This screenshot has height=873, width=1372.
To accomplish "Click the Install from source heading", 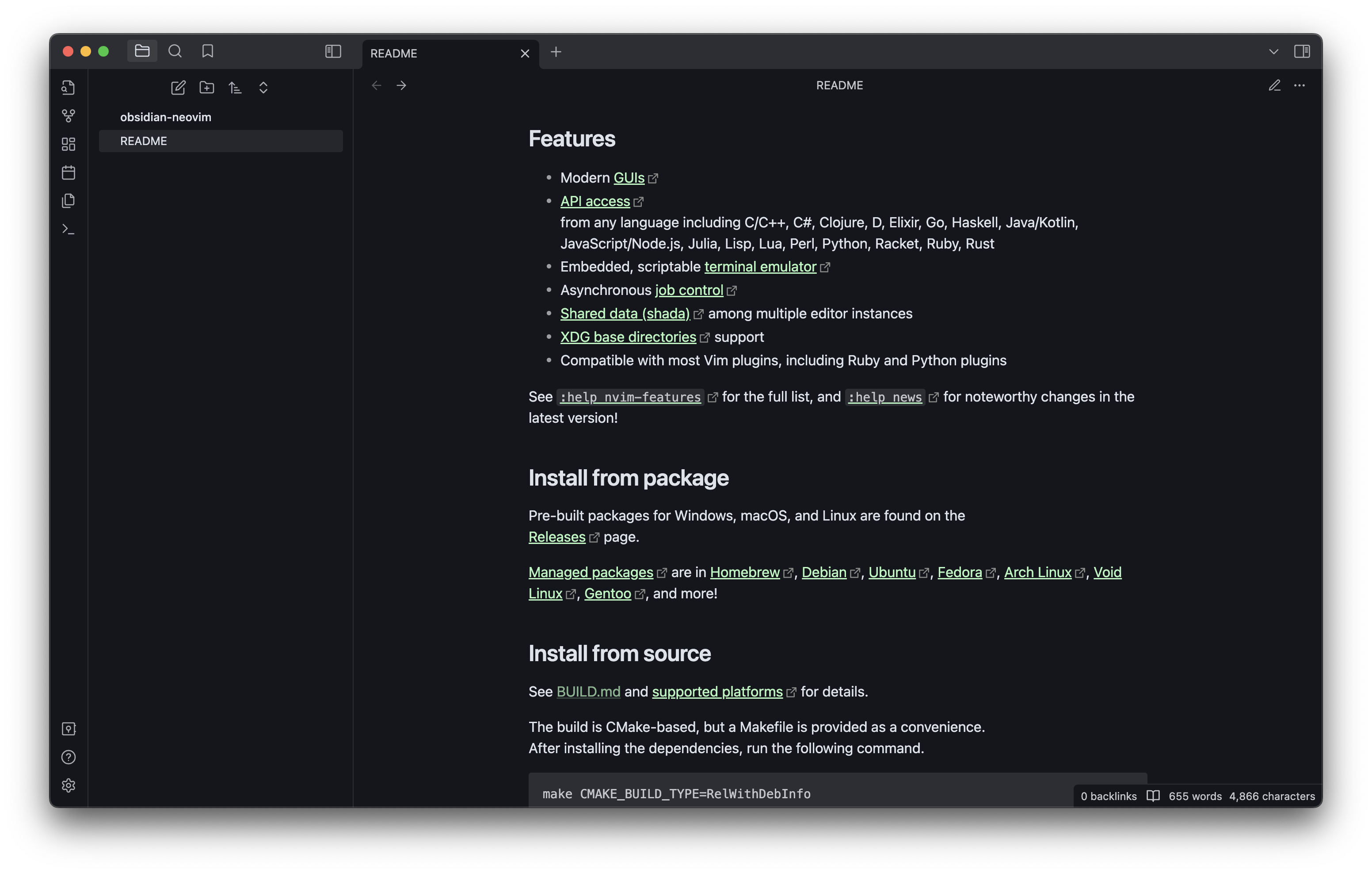I will click(619, 654).
